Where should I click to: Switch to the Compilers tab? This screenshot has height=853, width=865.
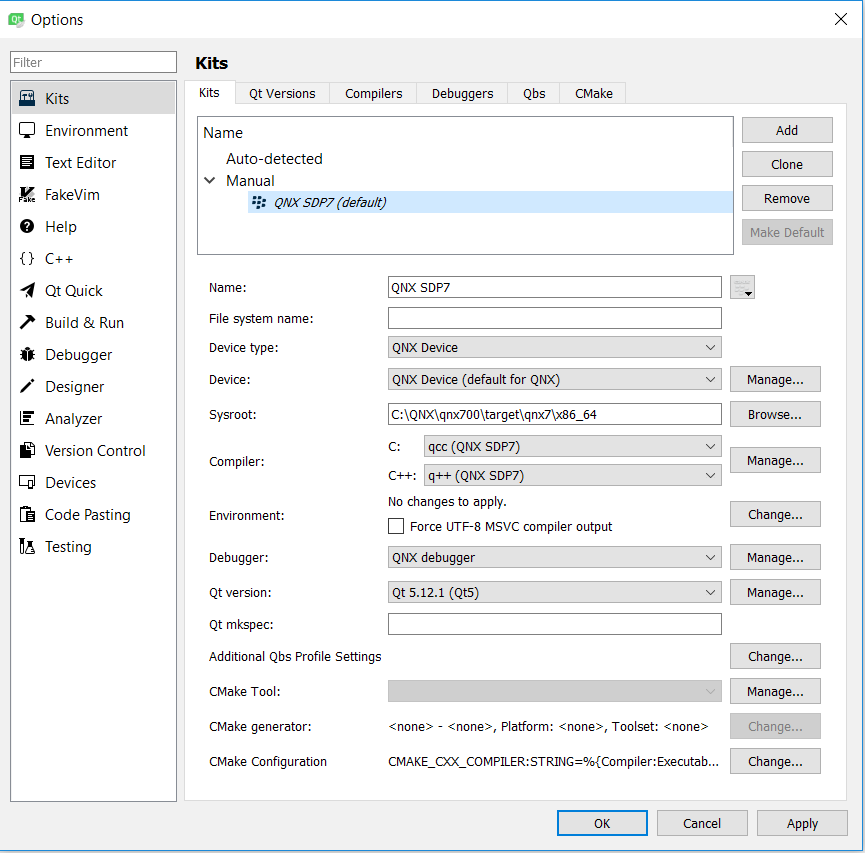[373, 94]
